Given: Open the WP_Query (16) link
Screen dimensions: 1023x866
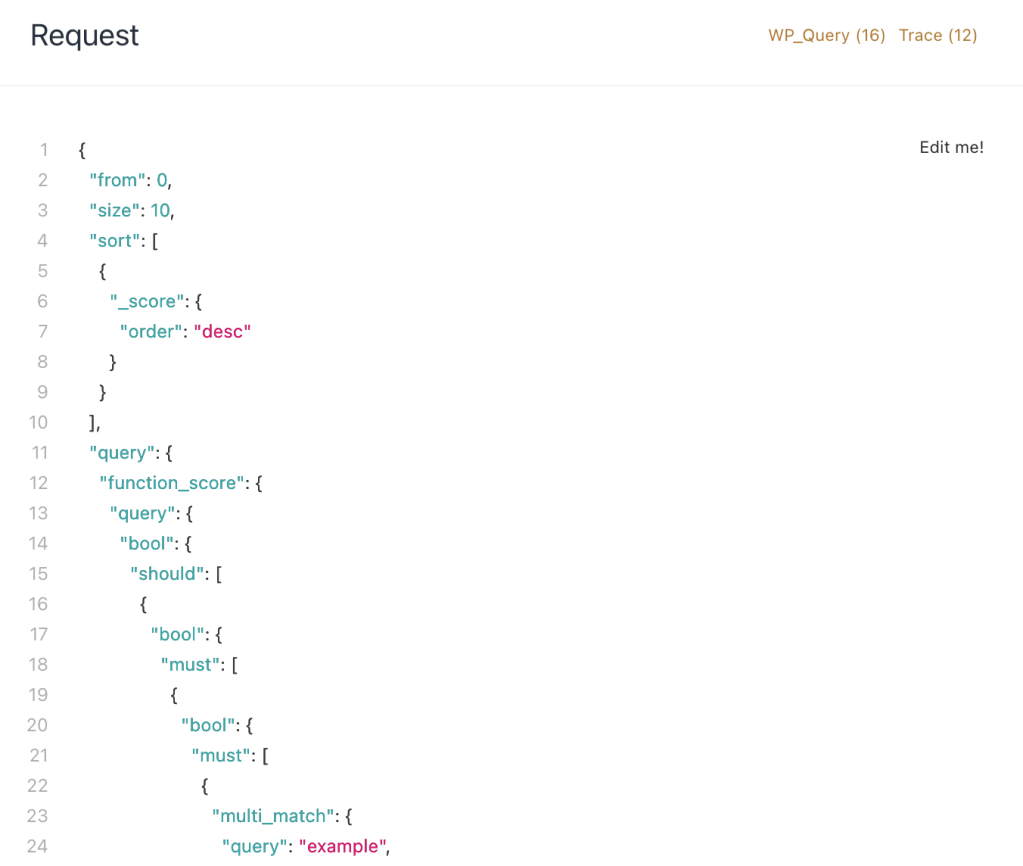Looking at the screenshot, I should tap(827, 35).
